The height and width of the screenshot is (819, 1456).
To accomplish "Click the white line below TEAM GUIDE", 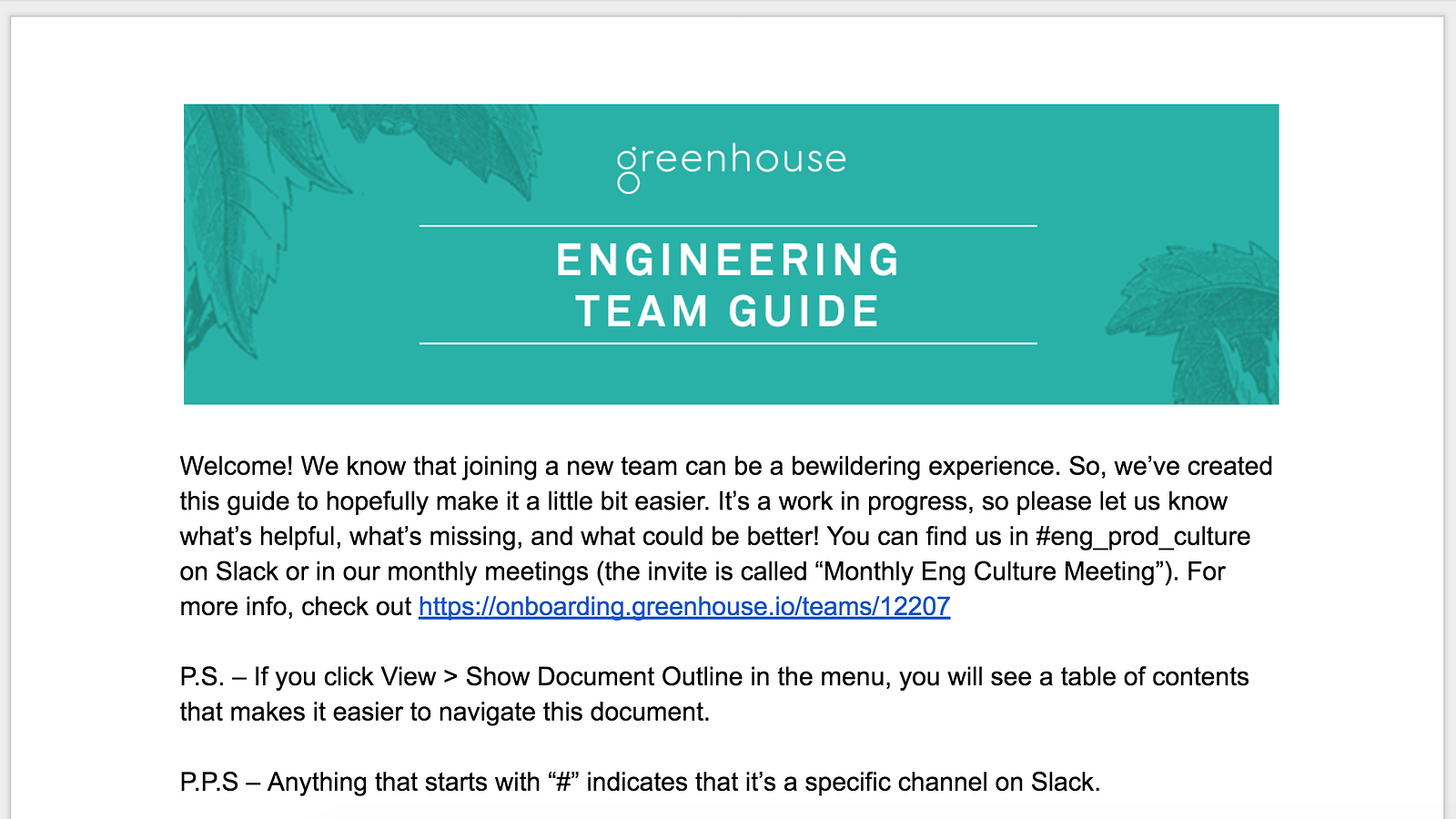I will coord(728,343).
